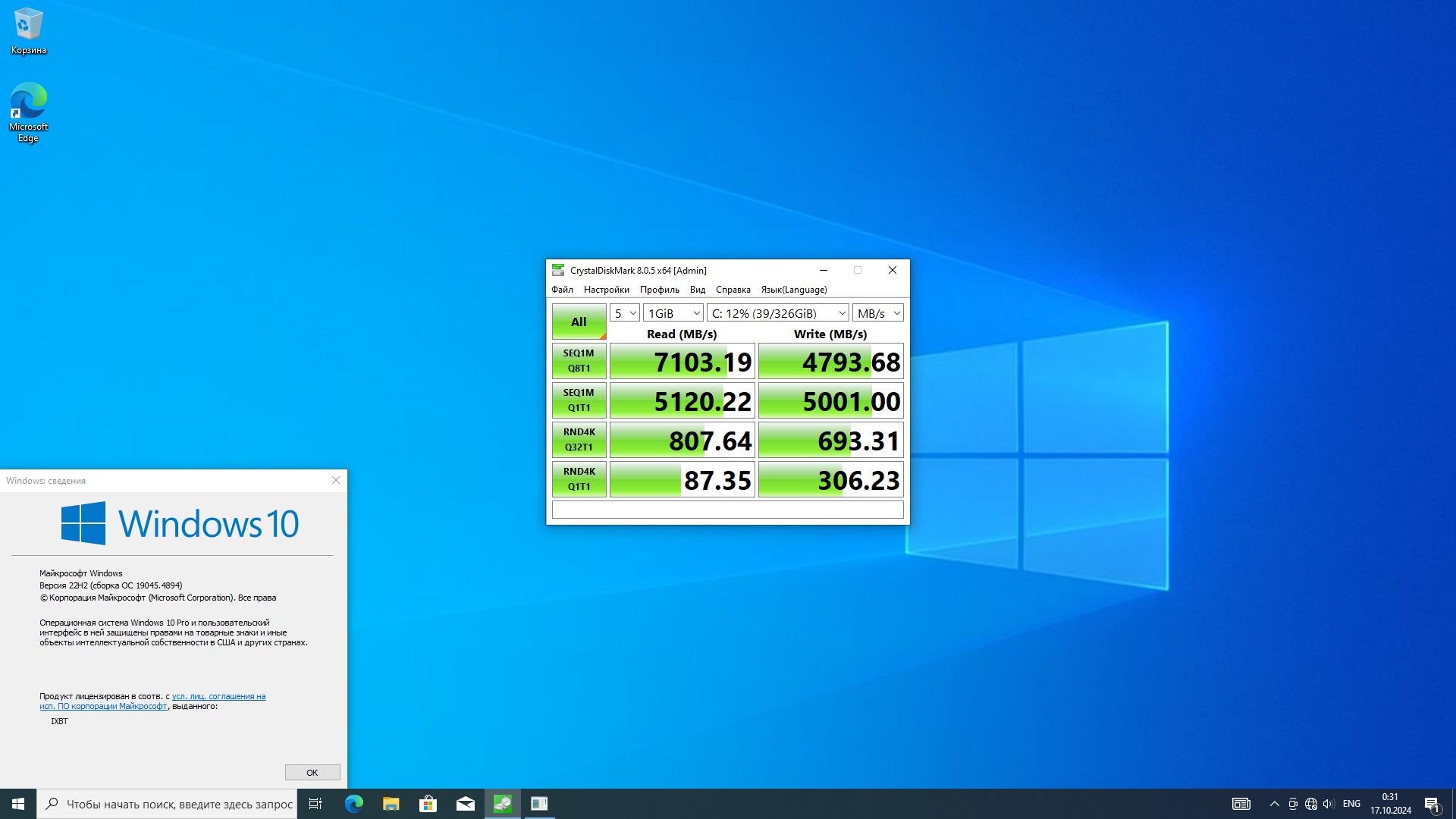Run all benchmarks with All button
The width and height of the screenshot is (1456, 819).
pos(579,322)
